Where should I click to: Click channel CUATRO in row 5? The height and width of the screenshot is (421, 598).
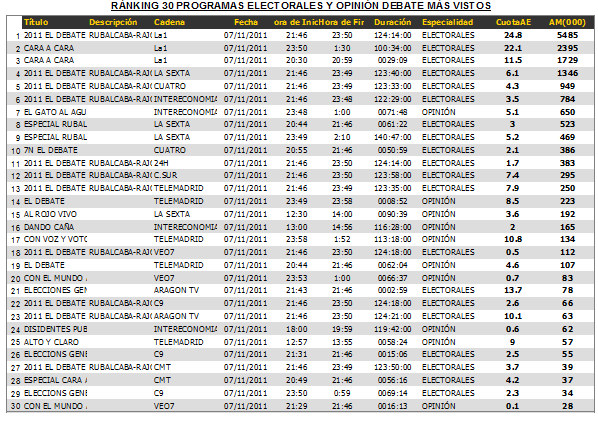click(x=170, y=86)
